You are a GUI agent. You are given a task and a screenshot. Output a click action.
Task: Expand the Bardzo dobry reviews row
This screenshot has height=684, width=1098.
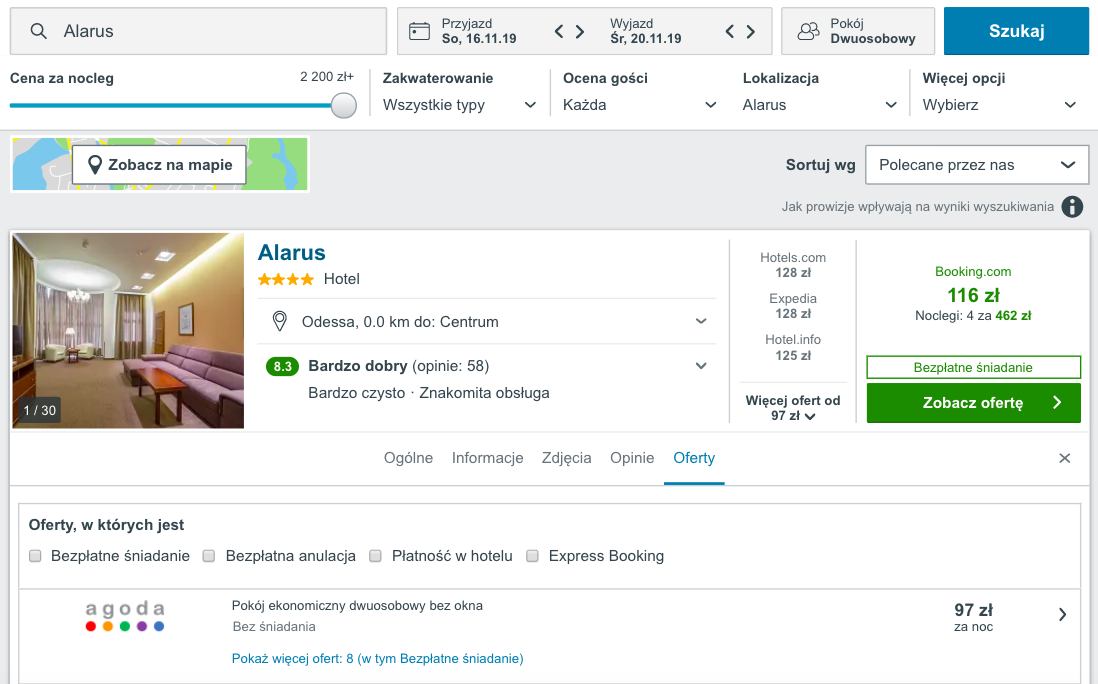(701, 366)
